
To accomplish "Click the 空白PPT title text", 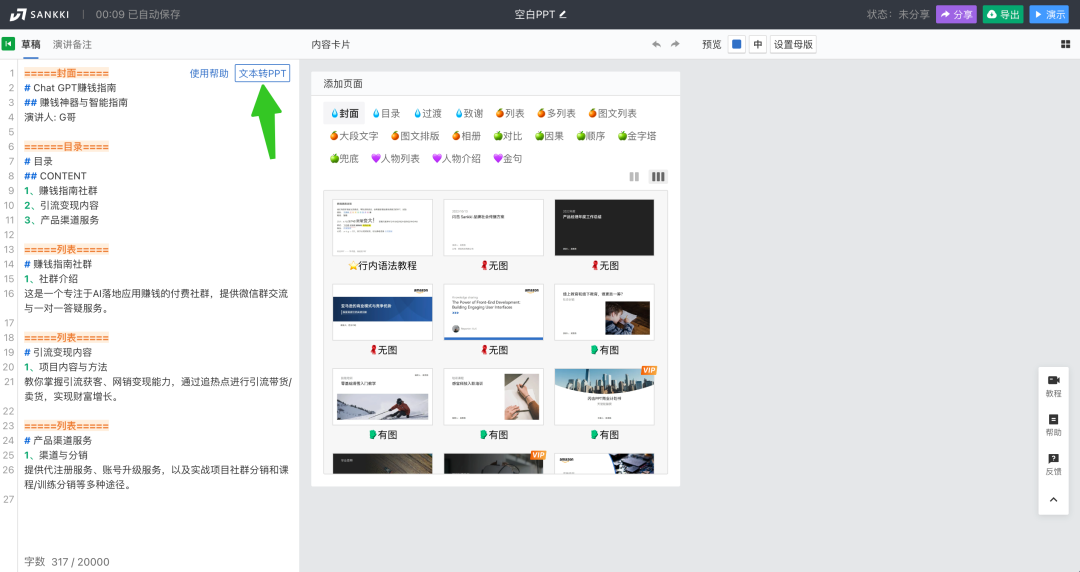I will [x=534, y=14].
